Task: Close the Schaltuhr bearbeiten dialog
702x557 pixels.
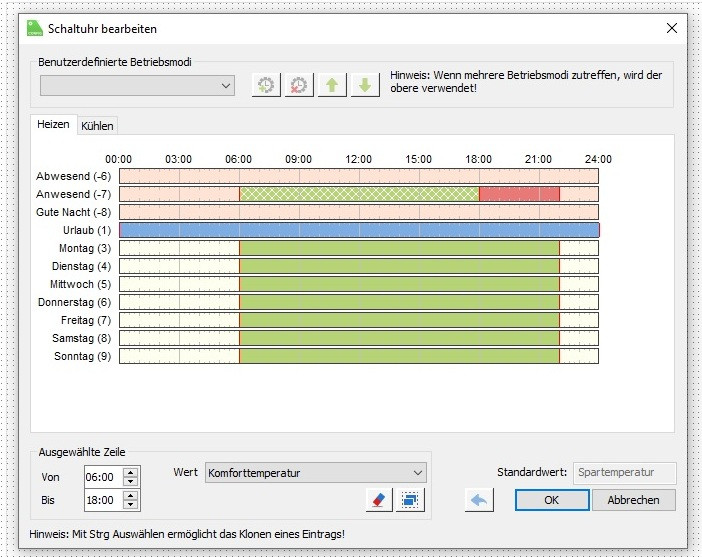Action: click(672, 28)
